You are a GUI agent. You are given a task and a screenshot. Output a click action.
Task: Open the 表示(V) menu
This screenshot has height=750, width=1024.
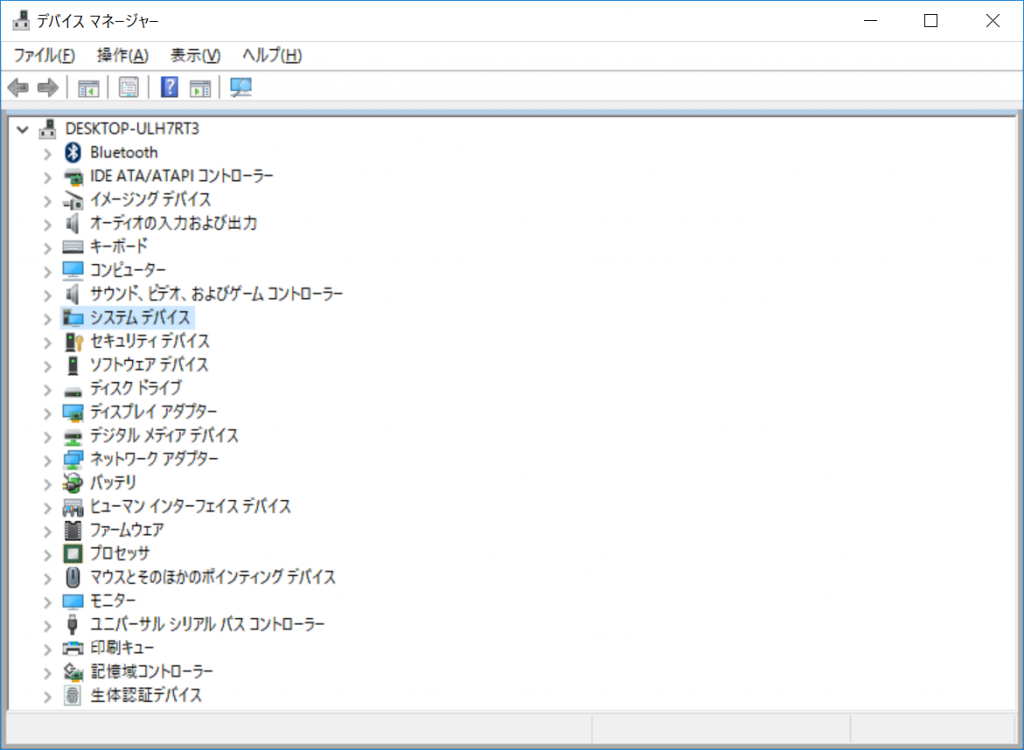(195, 56)
